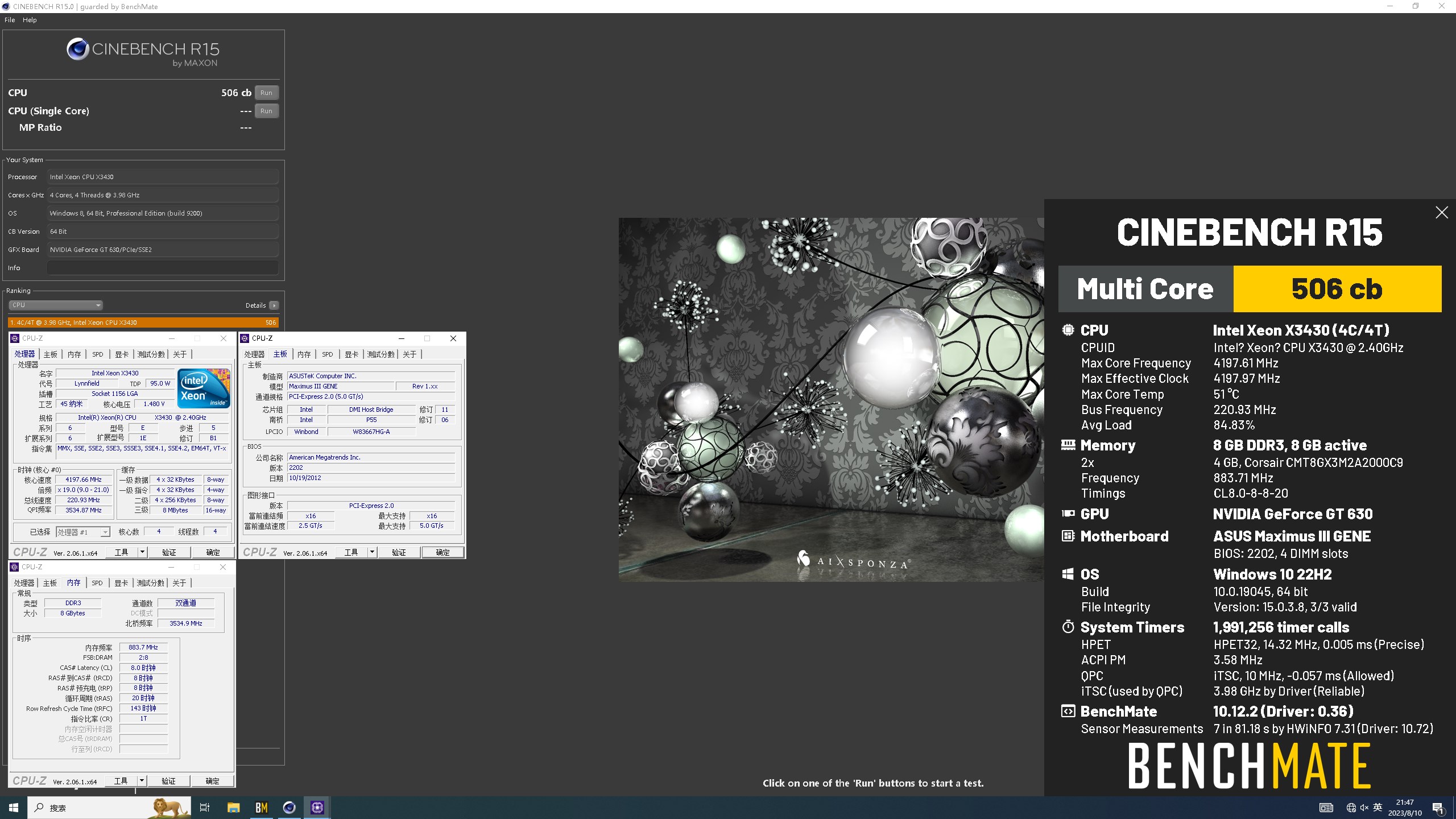Viewport: 1456px width, 819px height.
Task: Minimize the mainboard CPU-Z window
Action: click(x=402, y=338)
